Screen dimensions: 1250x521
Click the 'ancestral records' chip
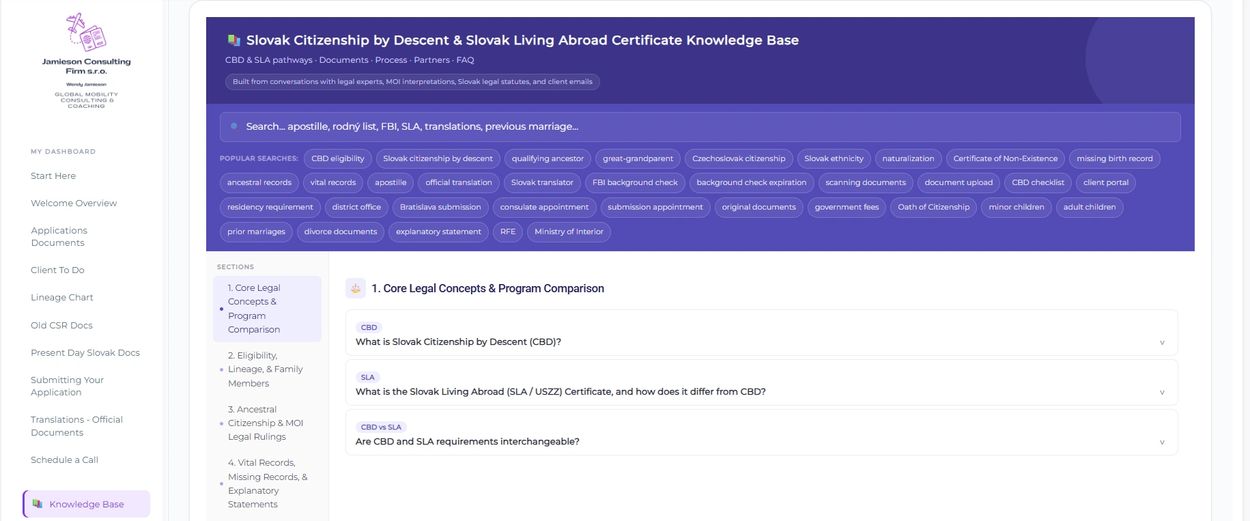259,182
